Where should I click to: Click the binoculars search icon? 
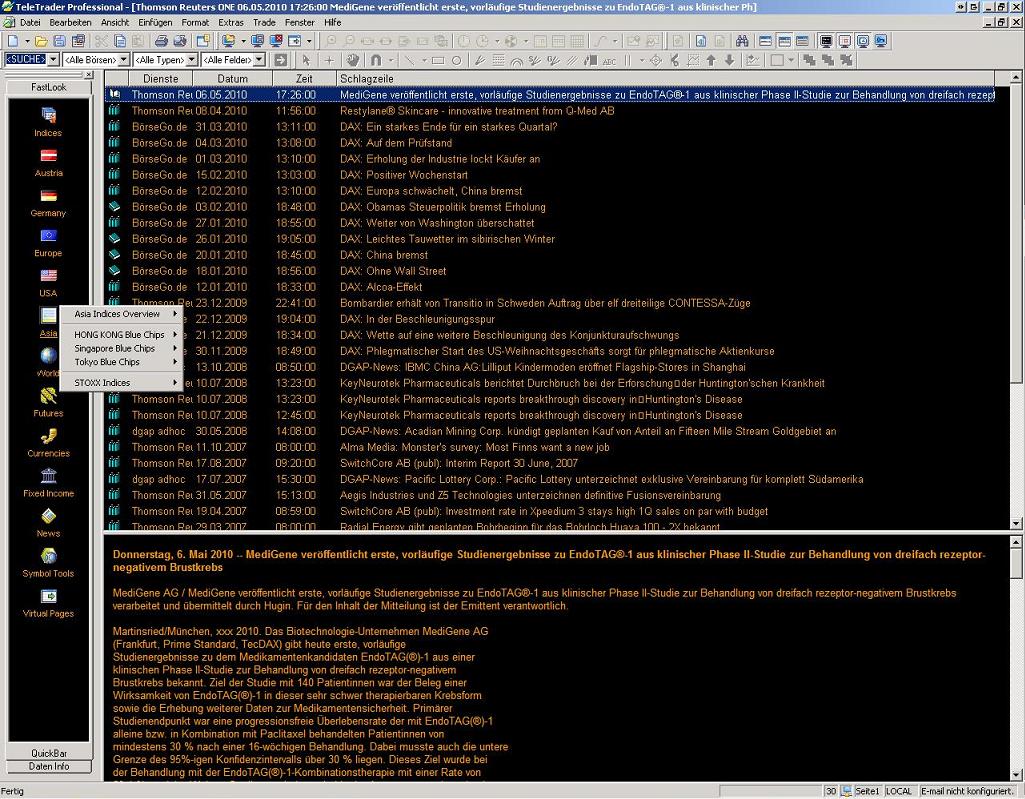click(x=742, y=41)
